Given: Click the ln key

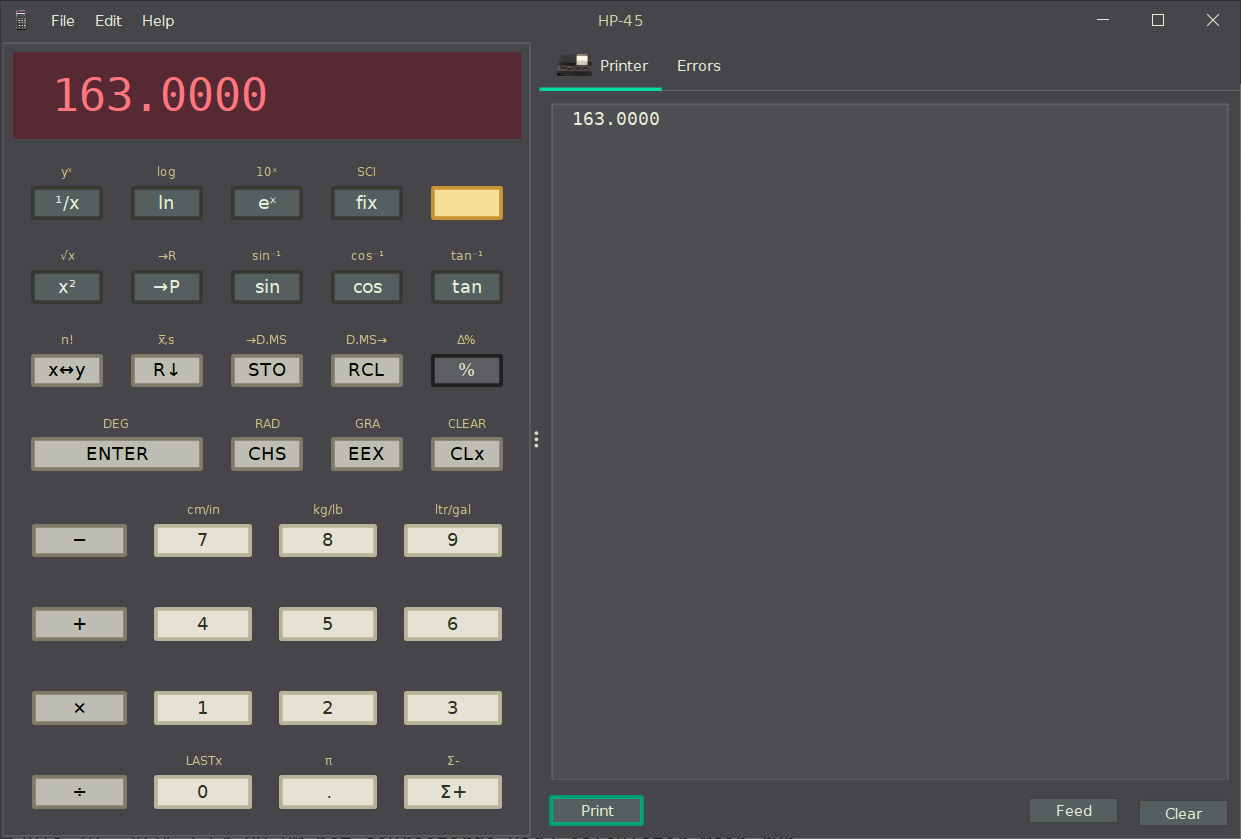Looking at the screenshot, I should tap(167, 203).
